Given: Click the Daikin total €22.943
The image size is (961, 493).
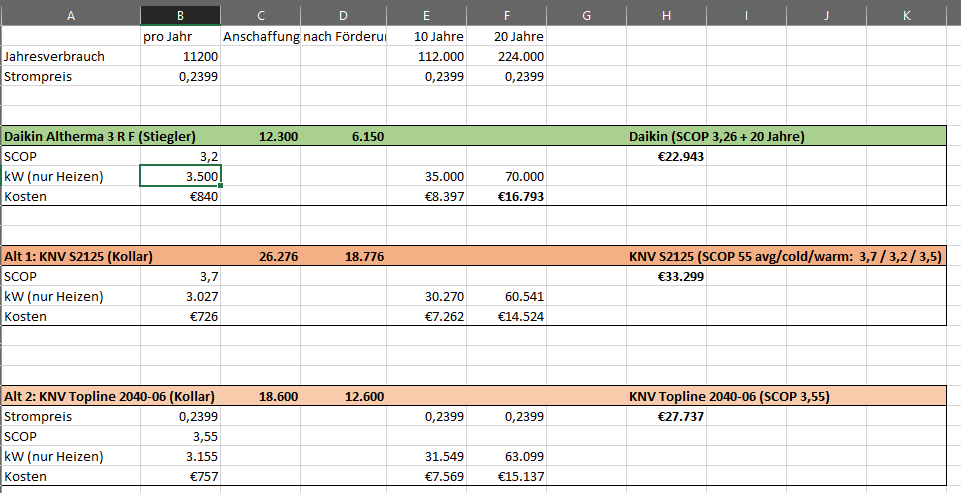Looking at the screenshot, I should tap(666, 156).
